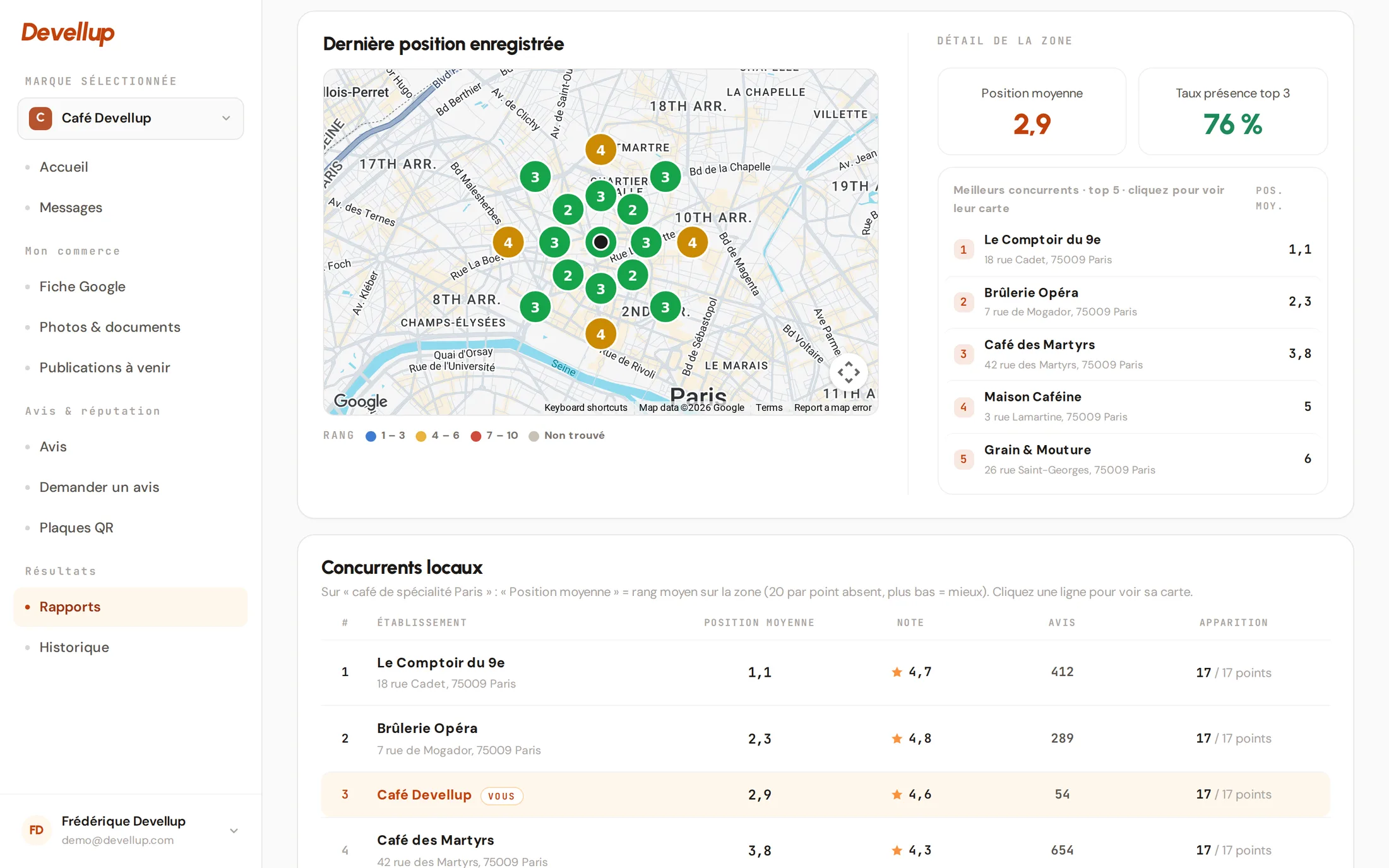Click Report a map error
Image resolution: width=1389 pixels, height=868 pixels.
[x=833, y=408]
